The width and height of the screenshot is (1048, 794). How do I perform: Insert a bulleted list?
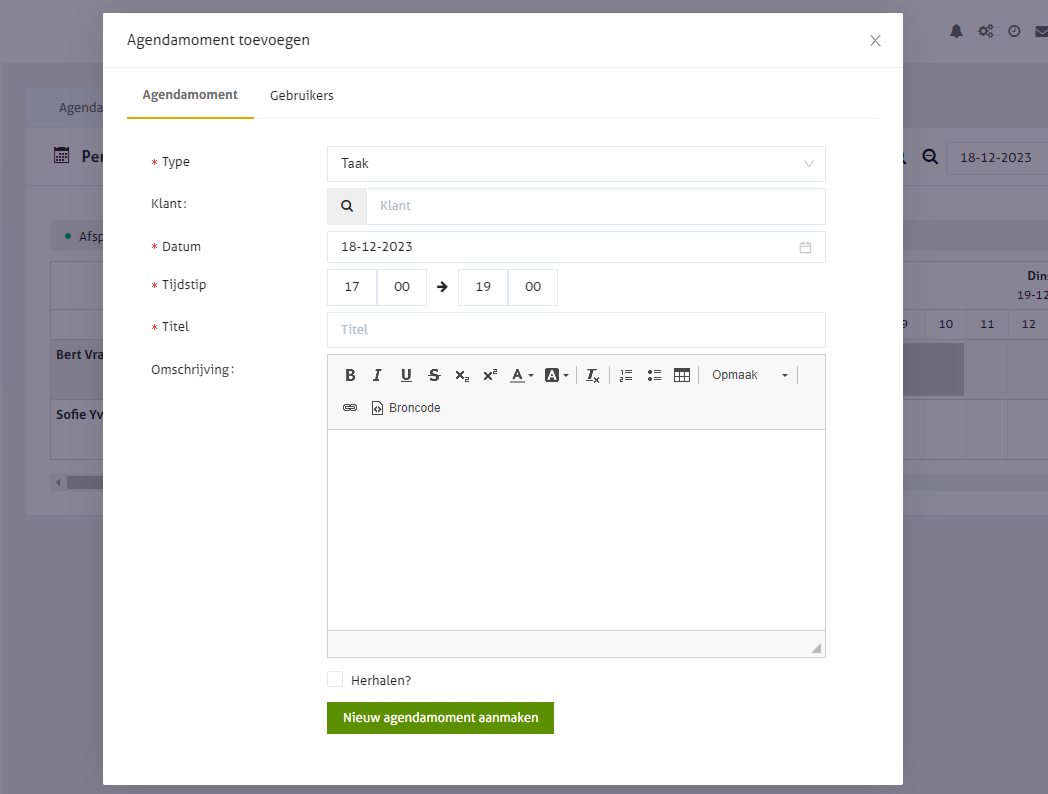tap(654, 376)
